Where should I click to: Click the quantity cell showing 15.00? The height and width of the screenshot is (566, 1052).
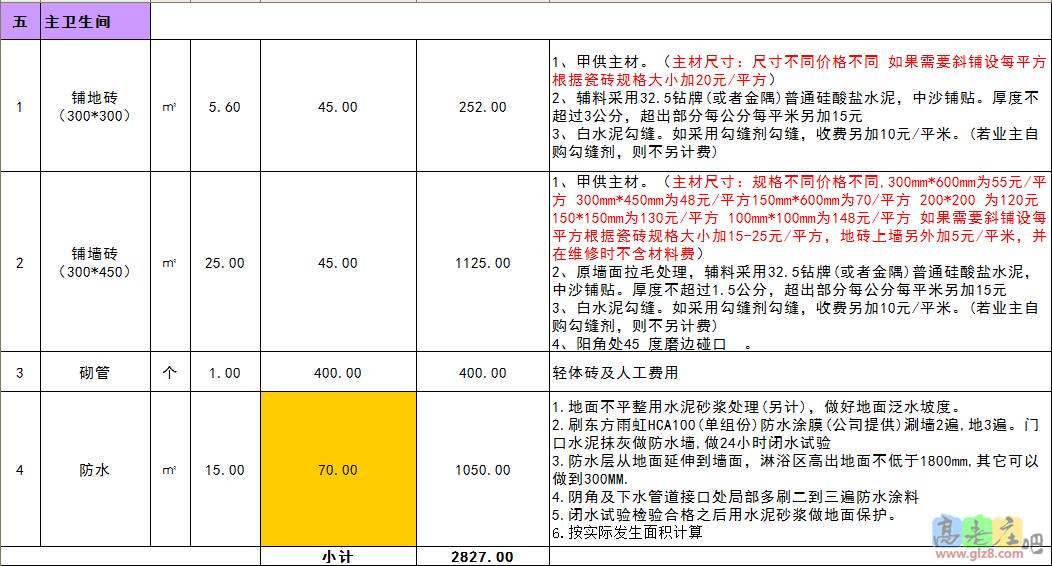pyautogui.click(x=223, y=469)
